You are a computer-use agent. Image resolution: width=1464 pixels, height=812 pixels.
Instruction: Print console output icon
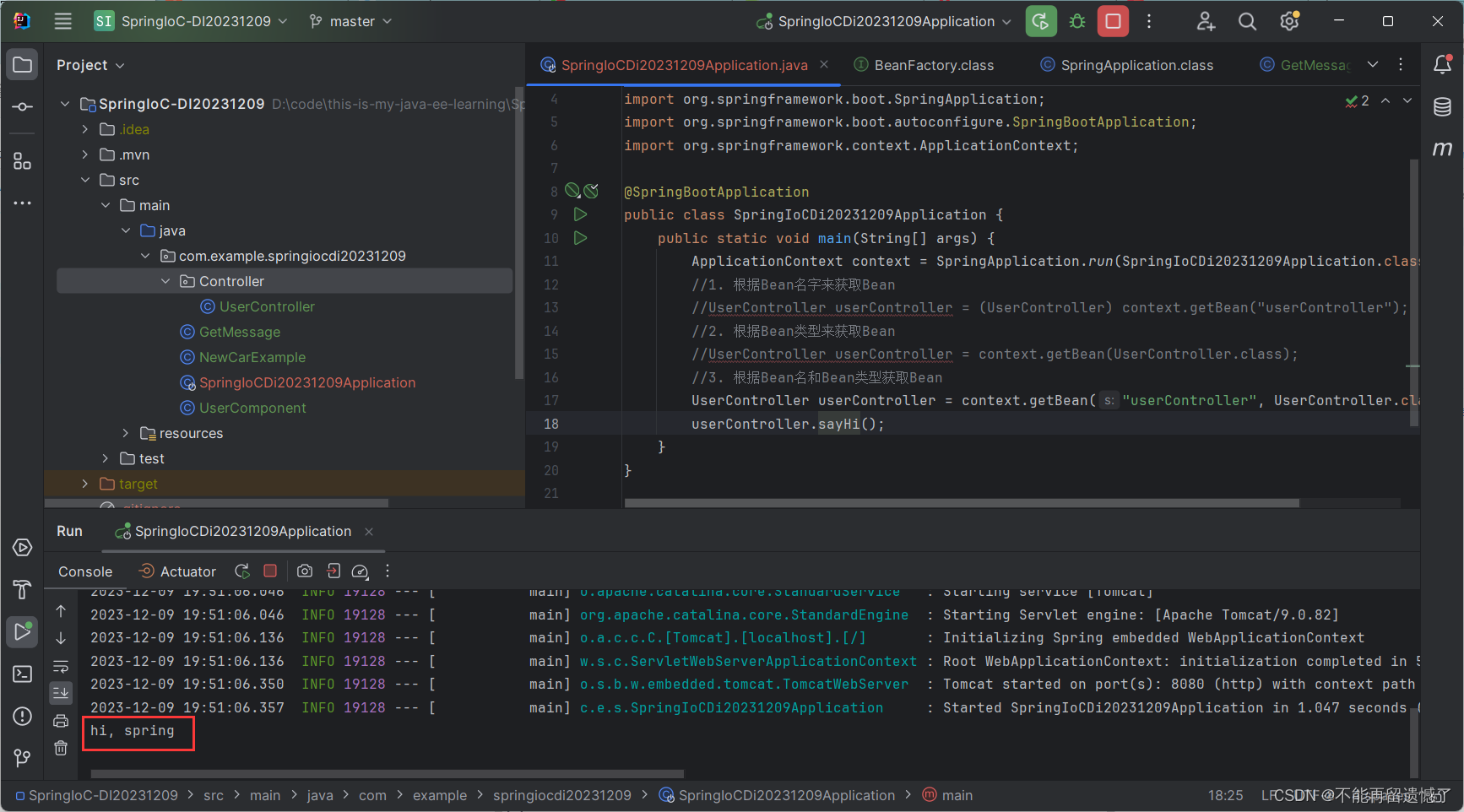[x=61, y=721]
